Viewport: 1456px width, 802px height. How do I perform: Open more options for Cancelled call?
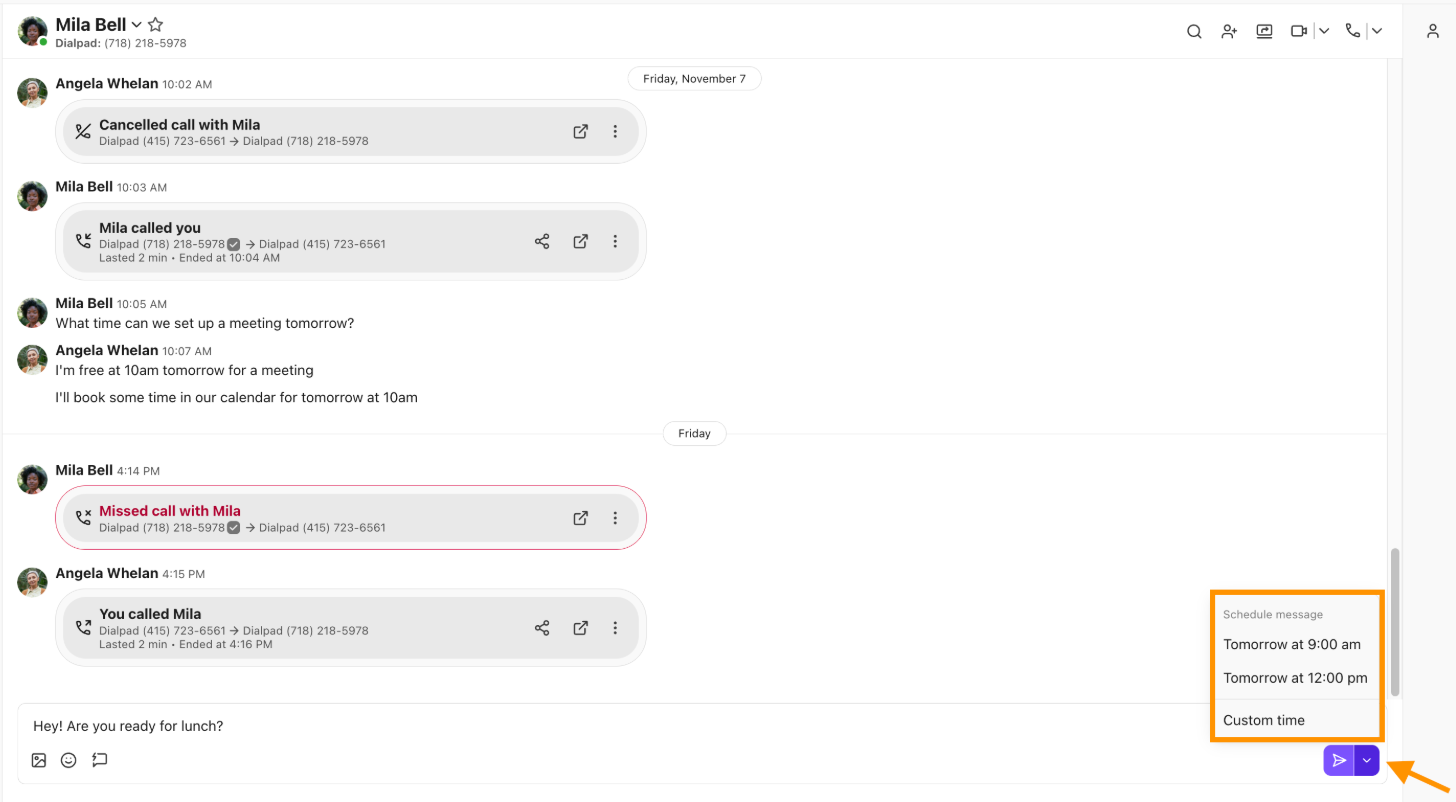[x=615, y=131]
